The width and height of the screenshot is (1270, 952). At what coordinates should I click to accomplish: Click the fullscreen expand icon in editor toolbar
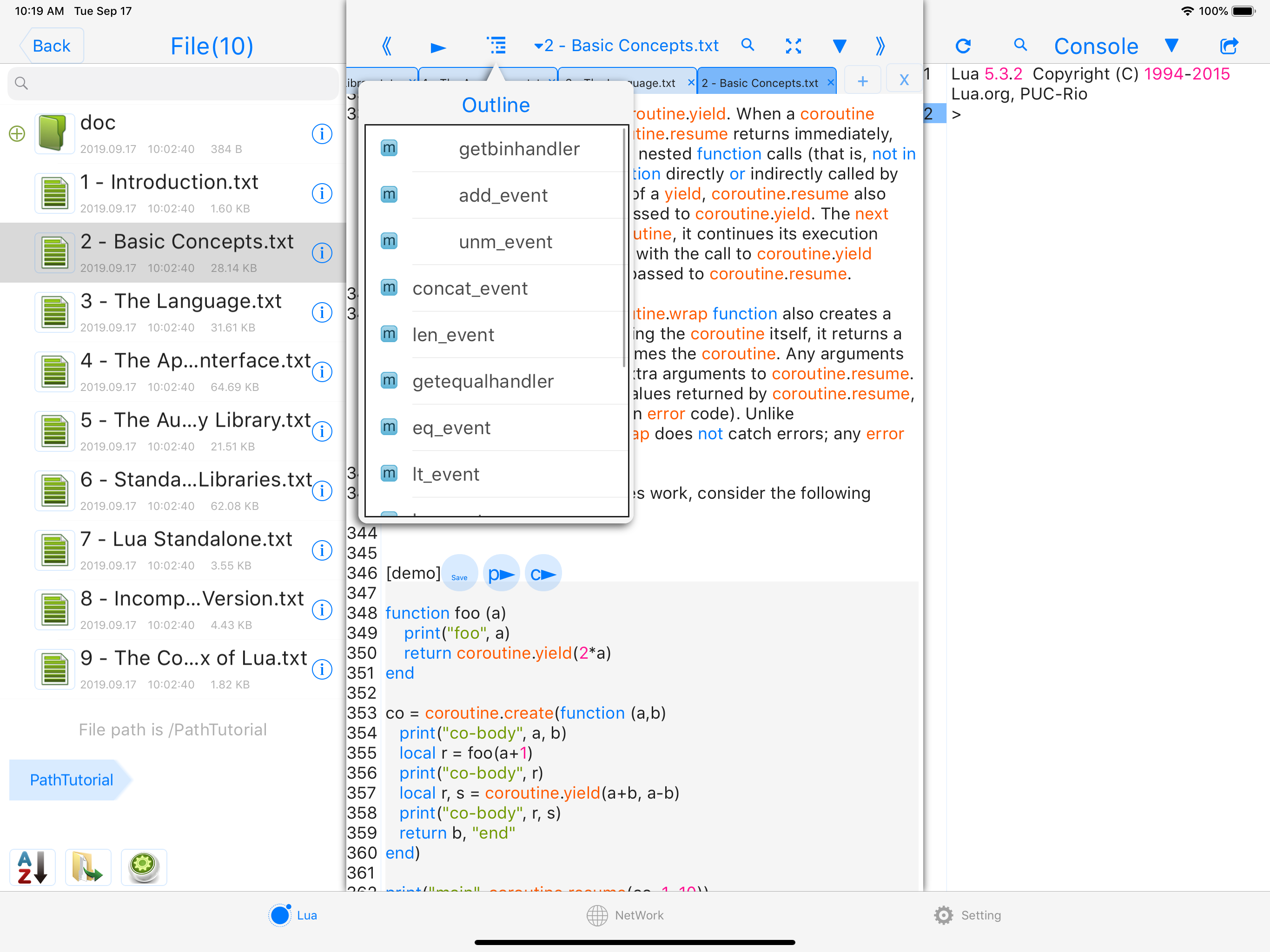793,46
